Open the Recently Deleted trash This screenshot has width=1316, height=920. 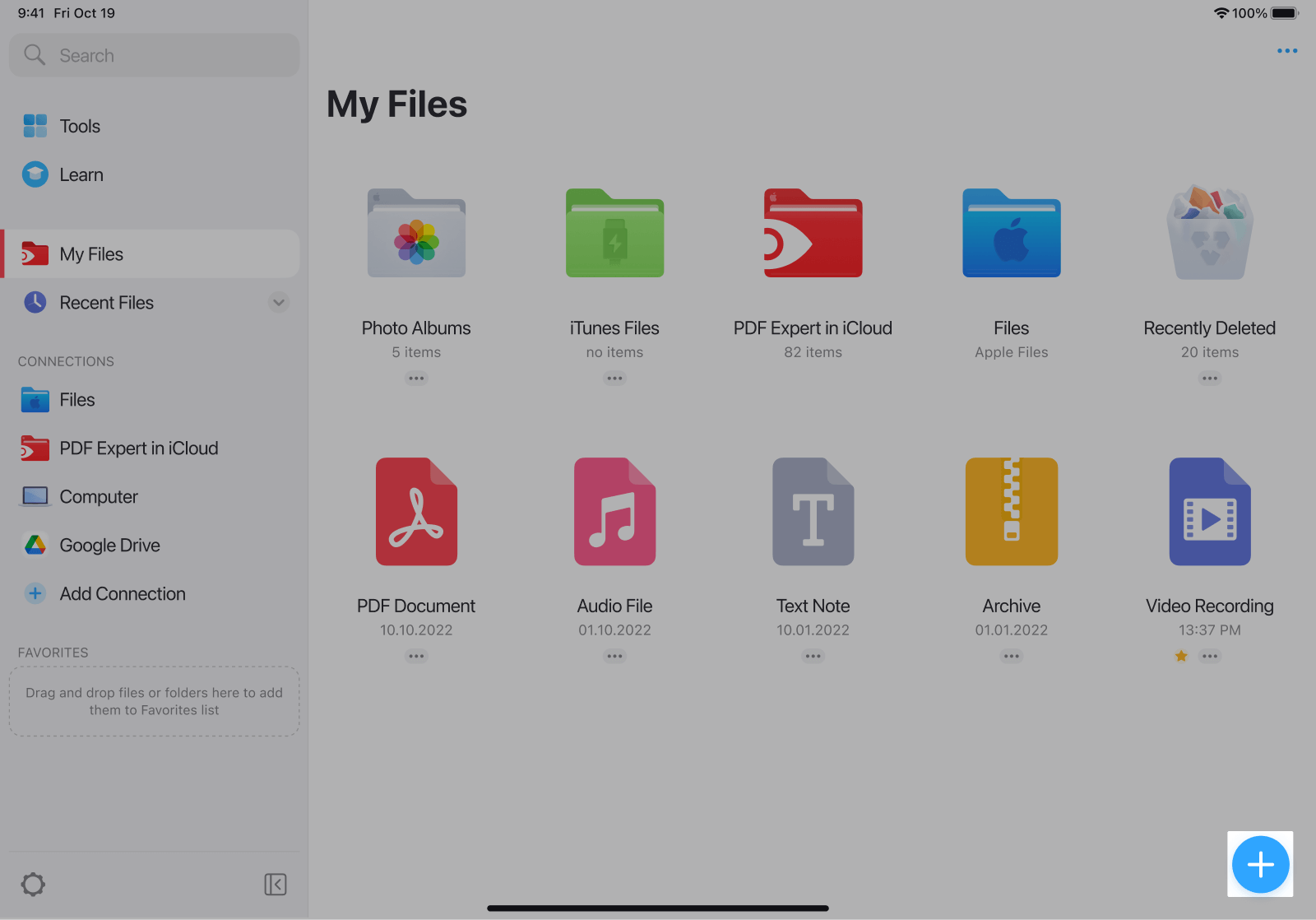[1209, 235]
